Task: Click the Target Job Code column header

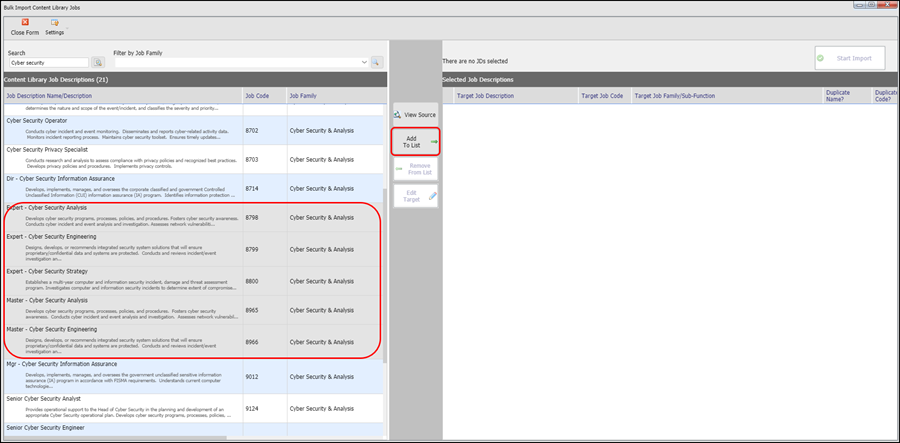Action: coord(605,96)
